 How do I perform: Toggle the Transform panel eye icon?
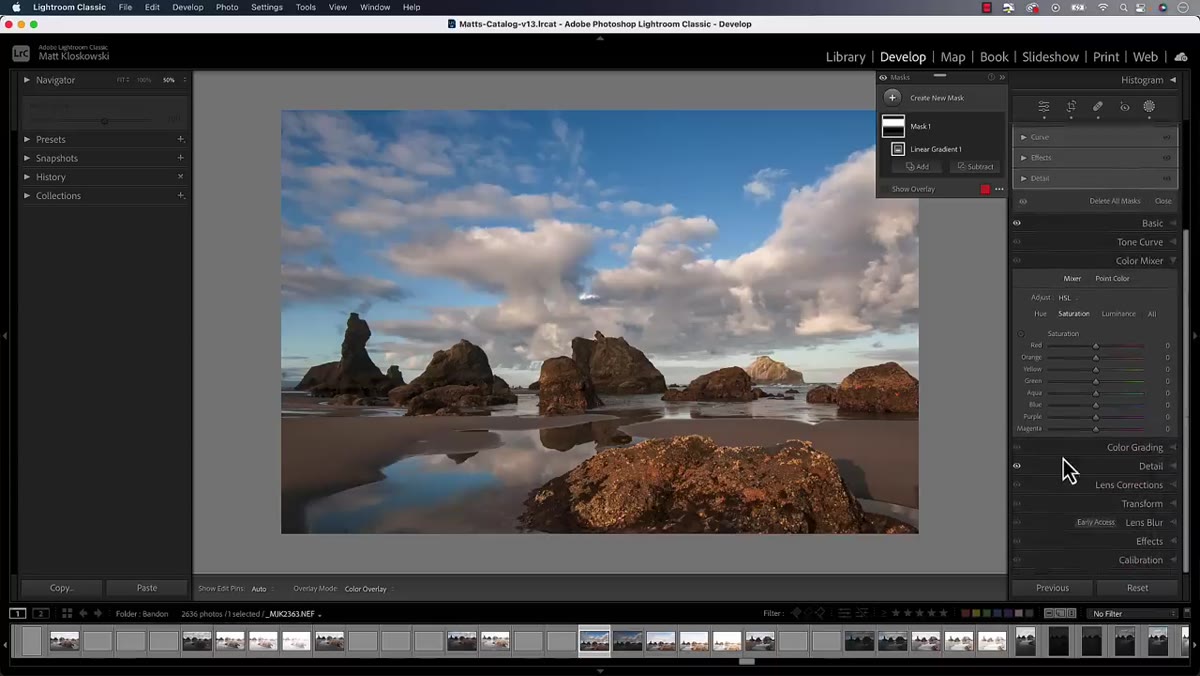pyautogui.click(x=1017, y=504)
